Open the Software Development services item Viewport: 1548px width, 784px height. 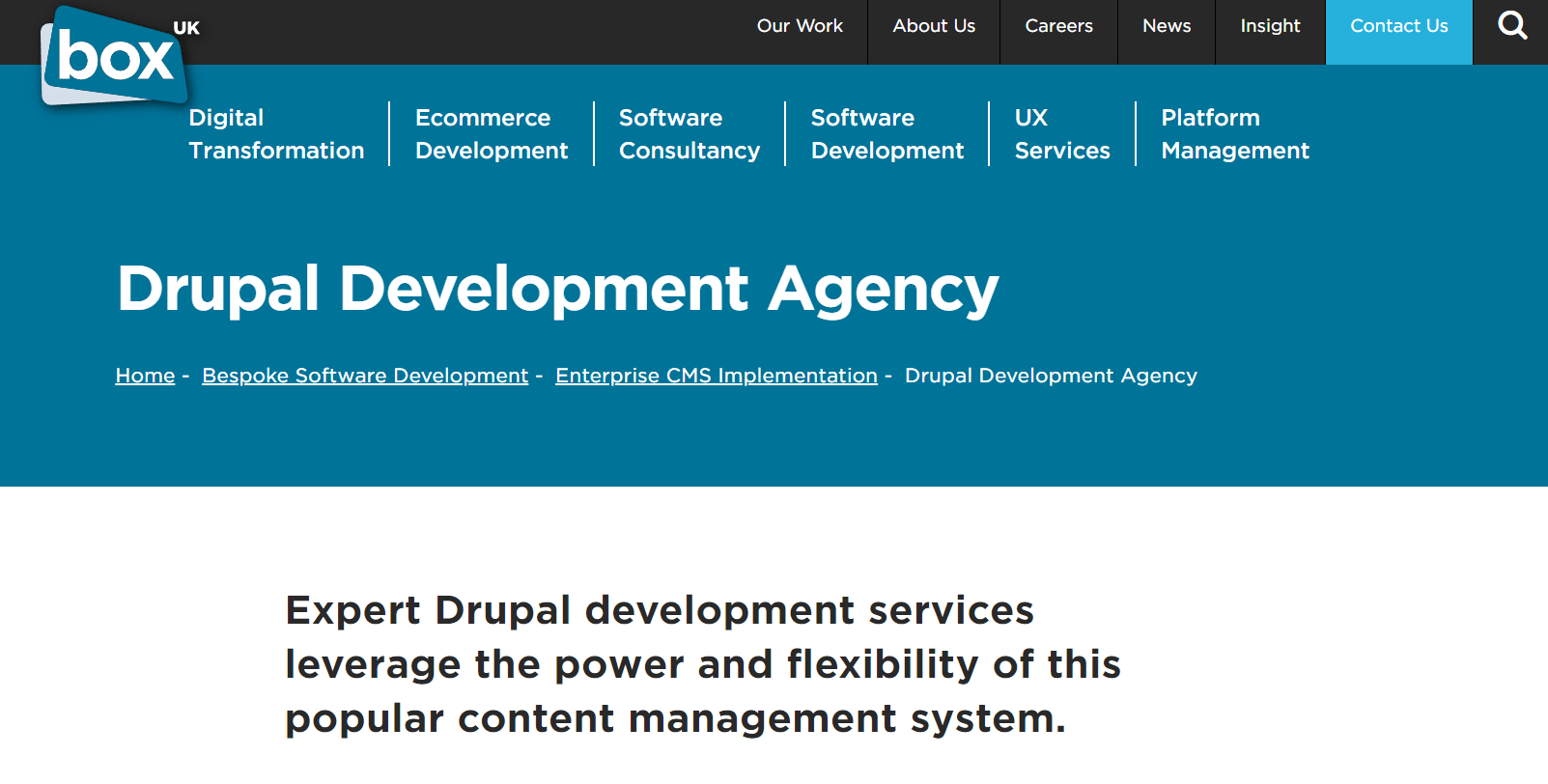coord(887,134)
